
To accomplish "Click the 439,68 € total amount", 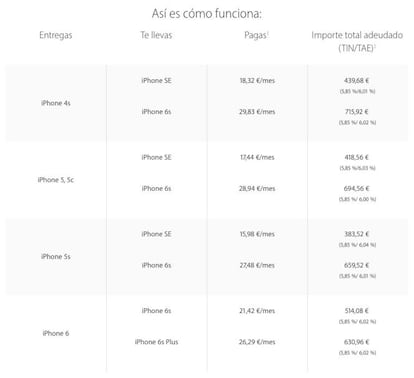I will pyautogui.click(x=357, y=81).
